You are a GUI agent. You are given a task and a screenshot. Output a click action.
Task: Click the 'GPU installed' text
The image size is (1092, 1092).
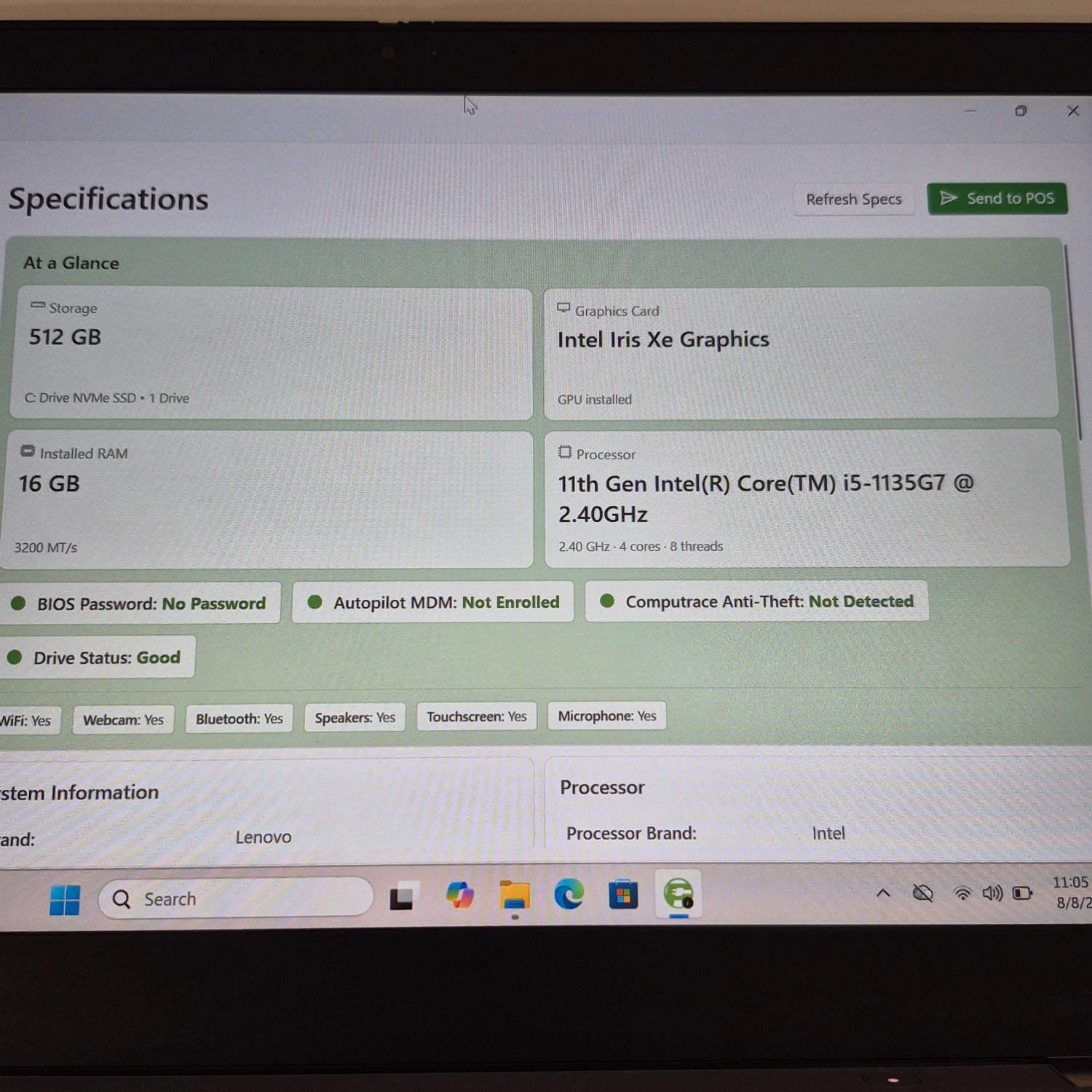[595, 400]
